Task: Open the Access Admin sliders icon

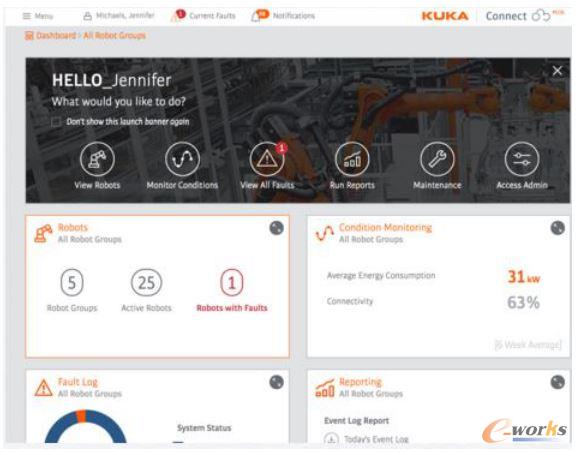Action: [x=522, y=159]
